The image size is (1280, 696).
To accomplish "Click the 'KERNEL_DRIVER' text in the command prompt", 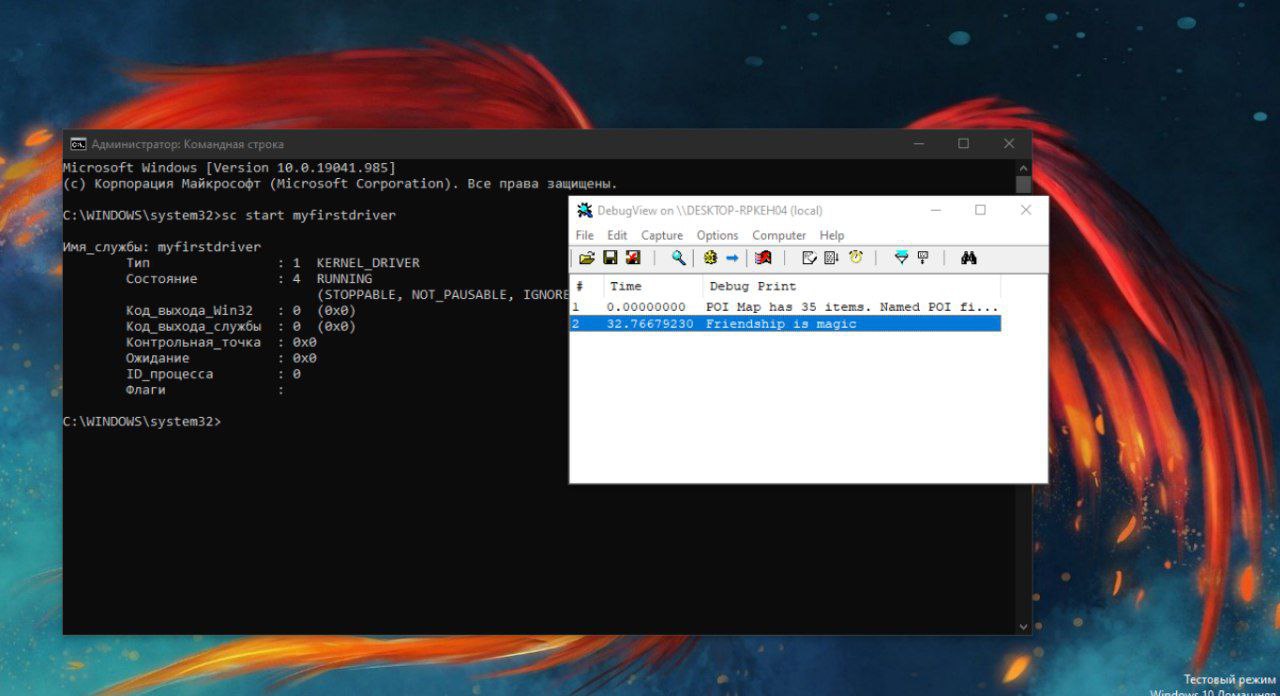I will 368,263.
